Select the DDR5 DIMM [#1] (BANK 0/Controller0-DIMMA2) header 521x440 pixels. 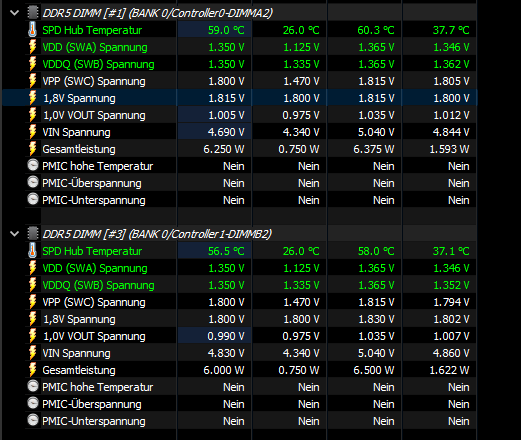[158, 13]
